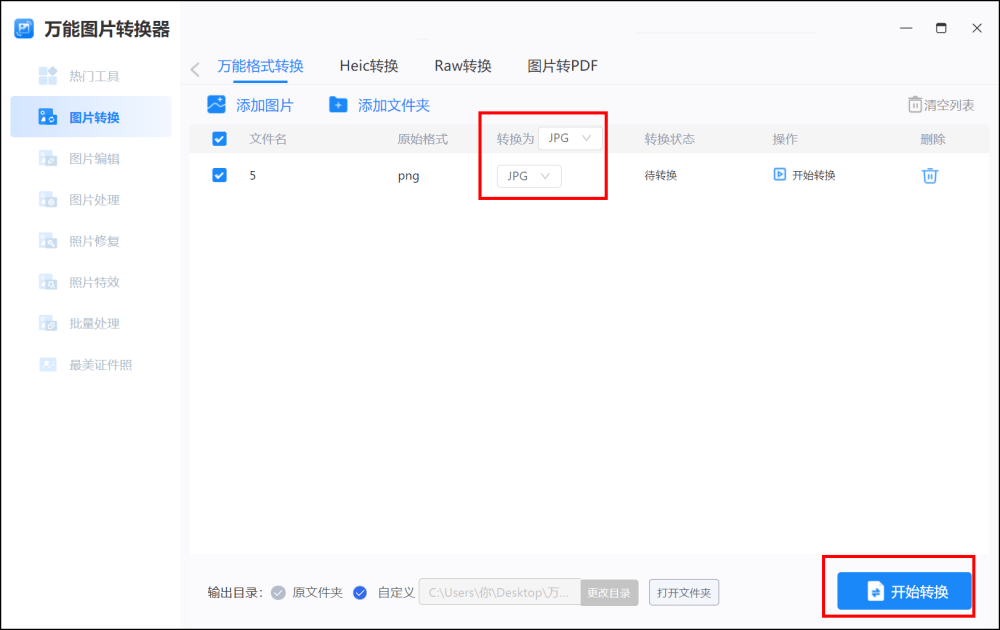Switch to the Raw转换 tab

(x=463, y=66)
